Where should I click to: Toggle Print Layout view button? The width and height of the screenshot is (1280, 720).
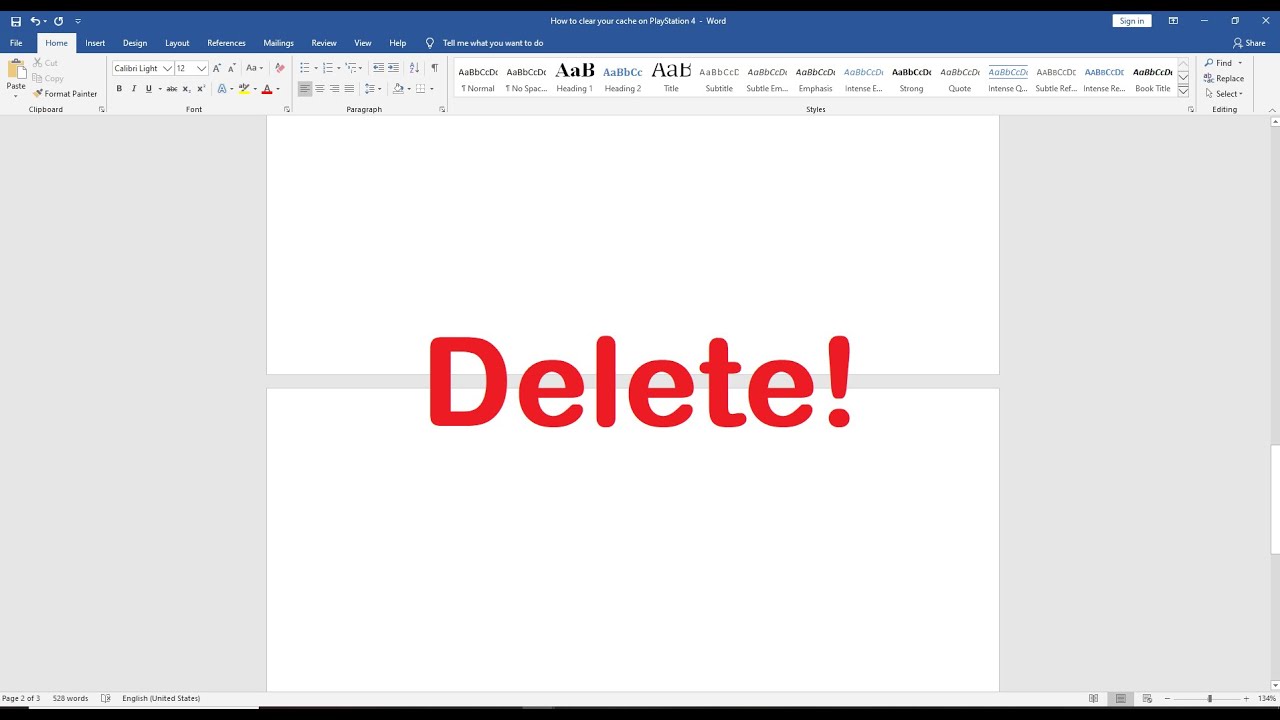coord(1121,698)
